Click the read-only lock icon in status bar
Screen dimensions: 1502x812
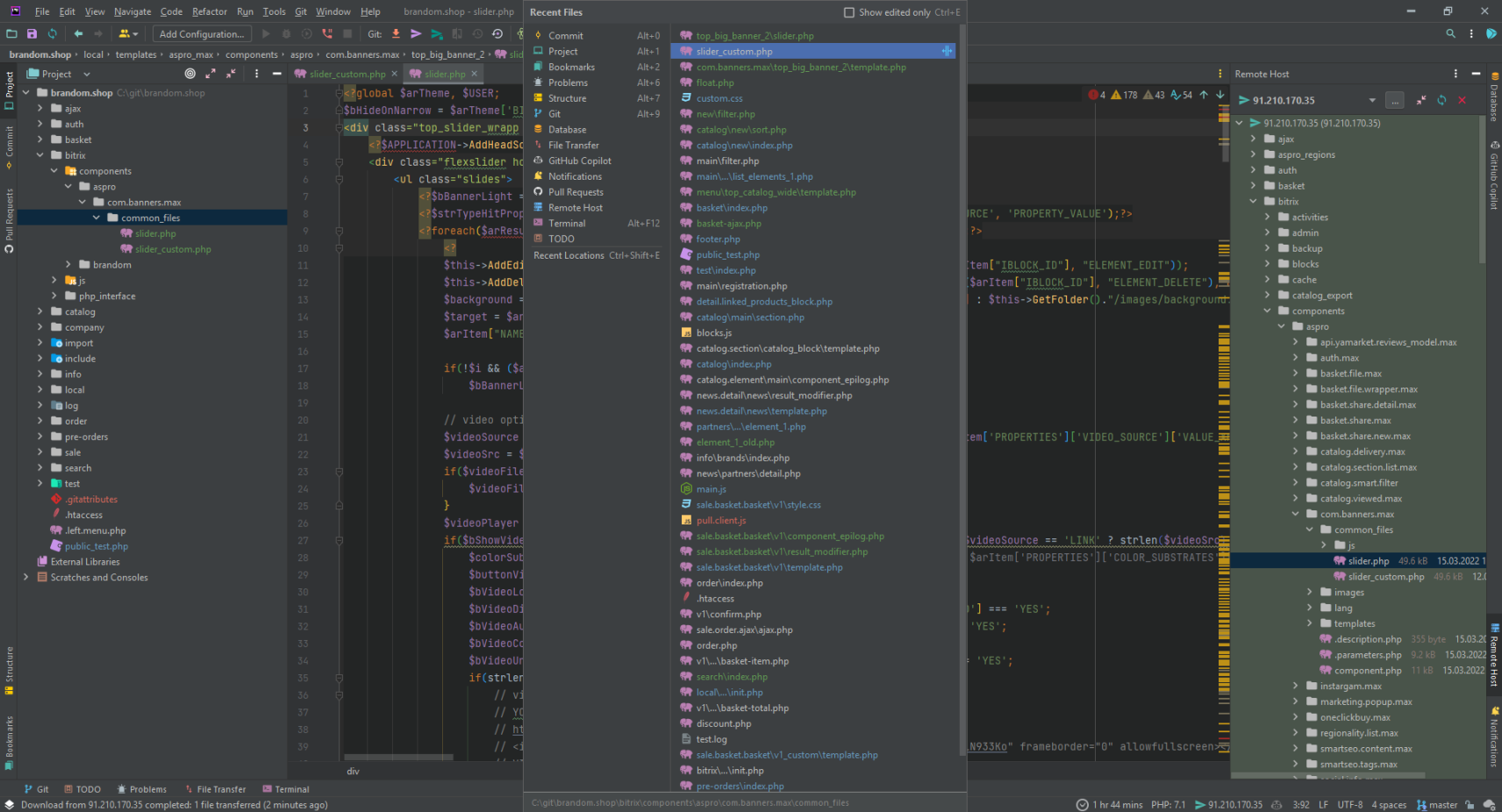point(1470,805)
